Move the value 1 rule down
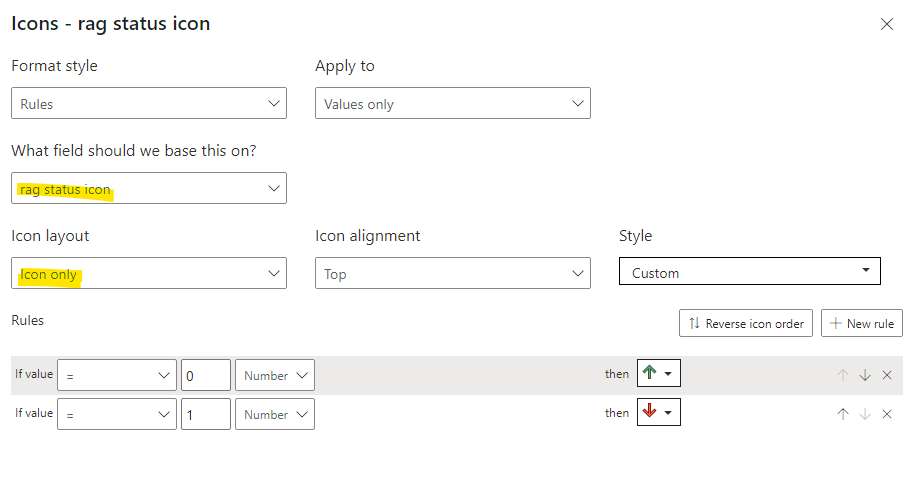Screen dimensions: 921x485 click(x=865, y=414)
